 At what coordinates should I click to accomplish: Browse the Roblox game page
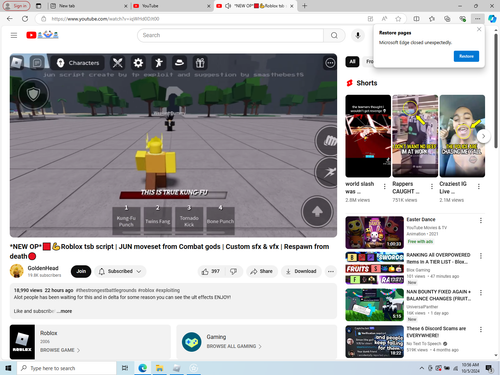click(60, 350)
